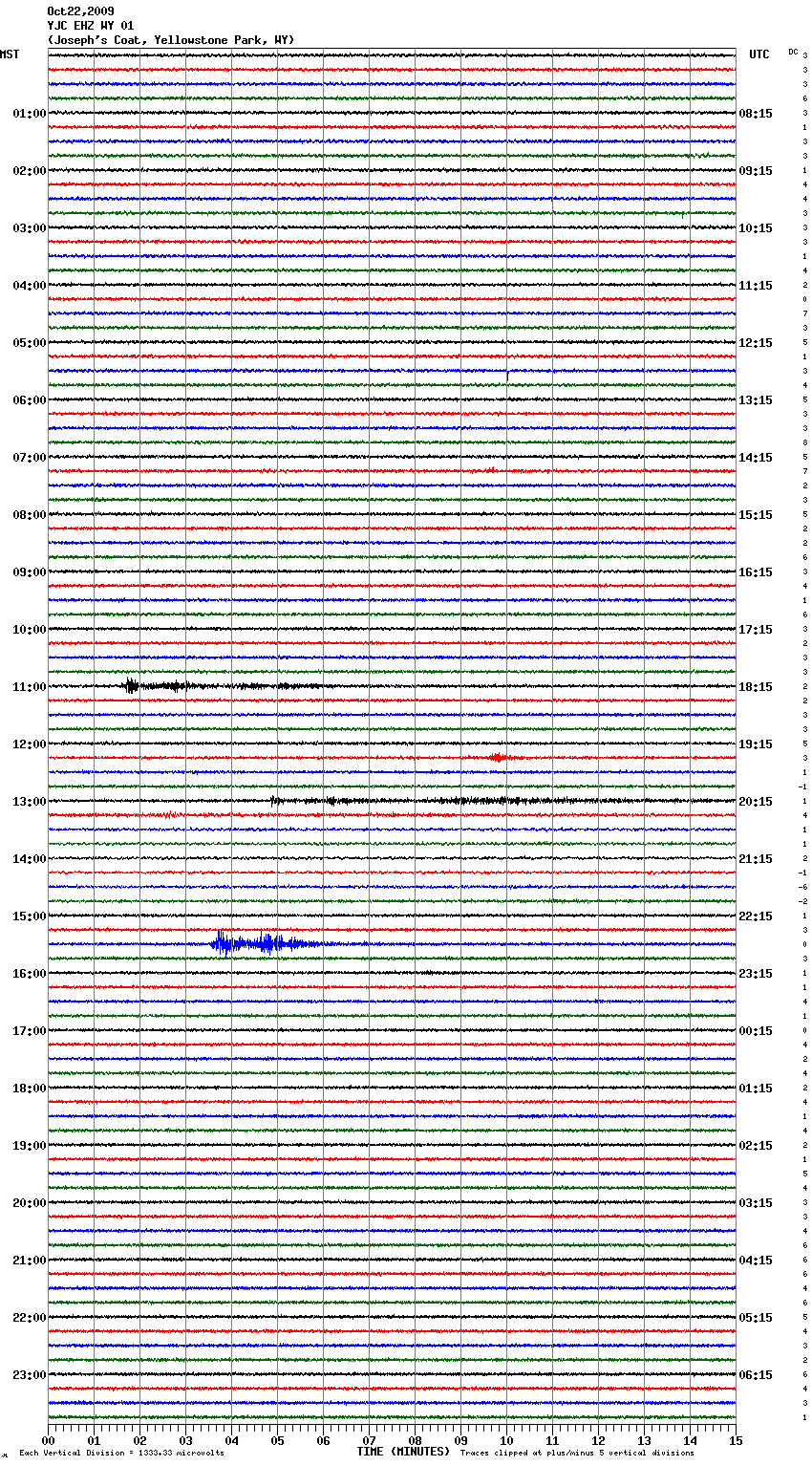Click the 05 minute axis tick label

(277, 1440)
